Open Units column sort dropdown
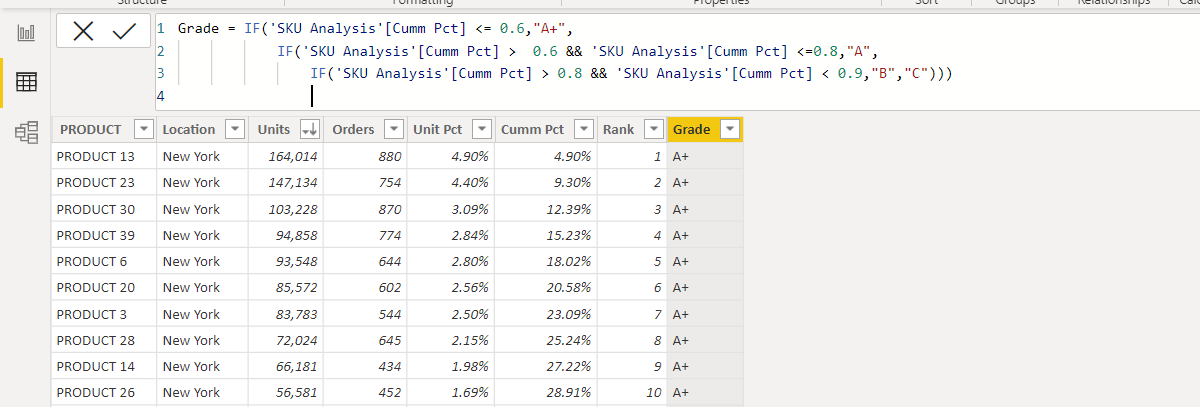Screen dimensions: 1200x407 click(x=309, y=129)
